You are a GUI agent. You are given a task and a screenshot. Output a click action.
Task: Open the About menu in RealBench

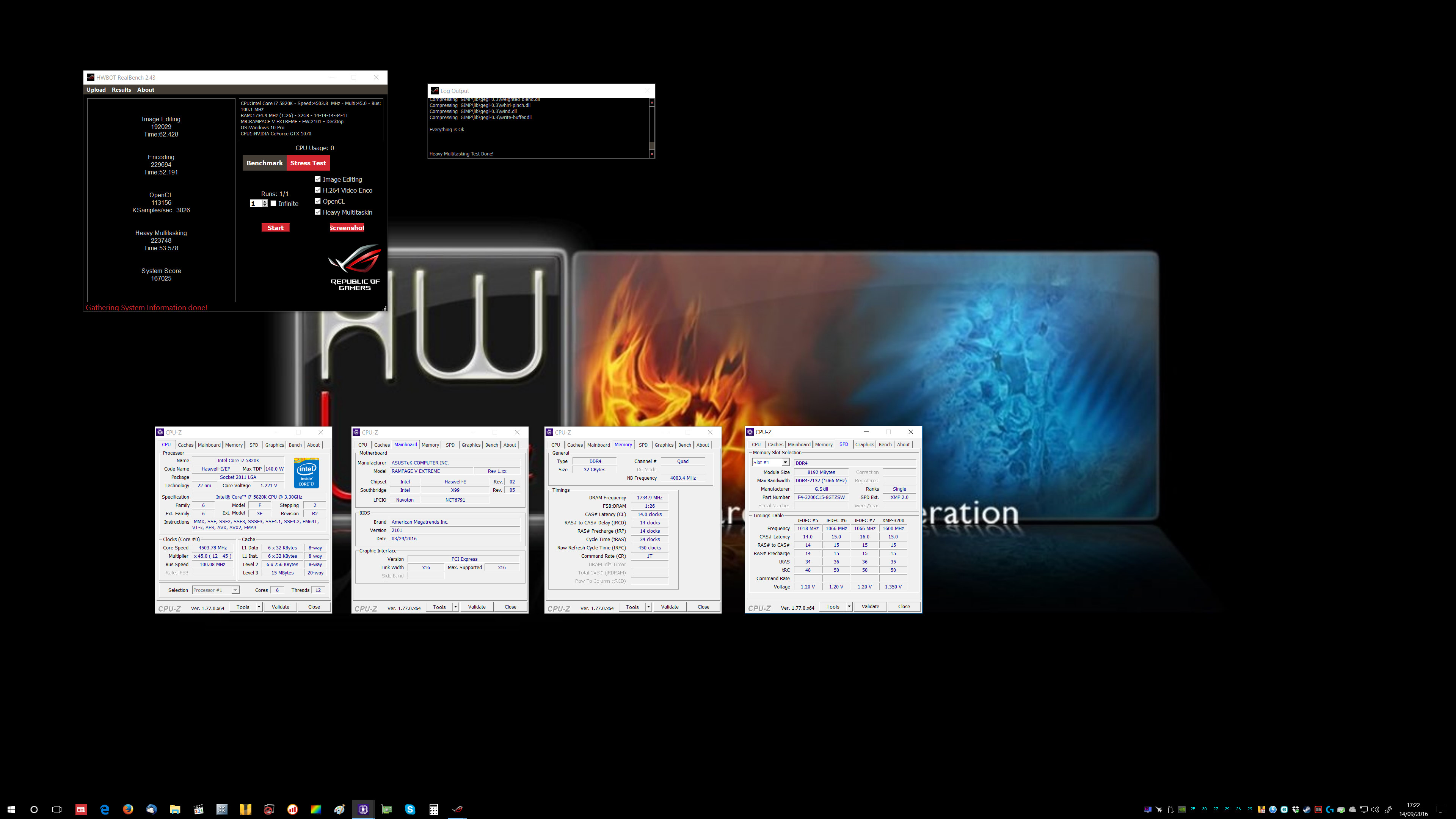(x=145, y=90)
